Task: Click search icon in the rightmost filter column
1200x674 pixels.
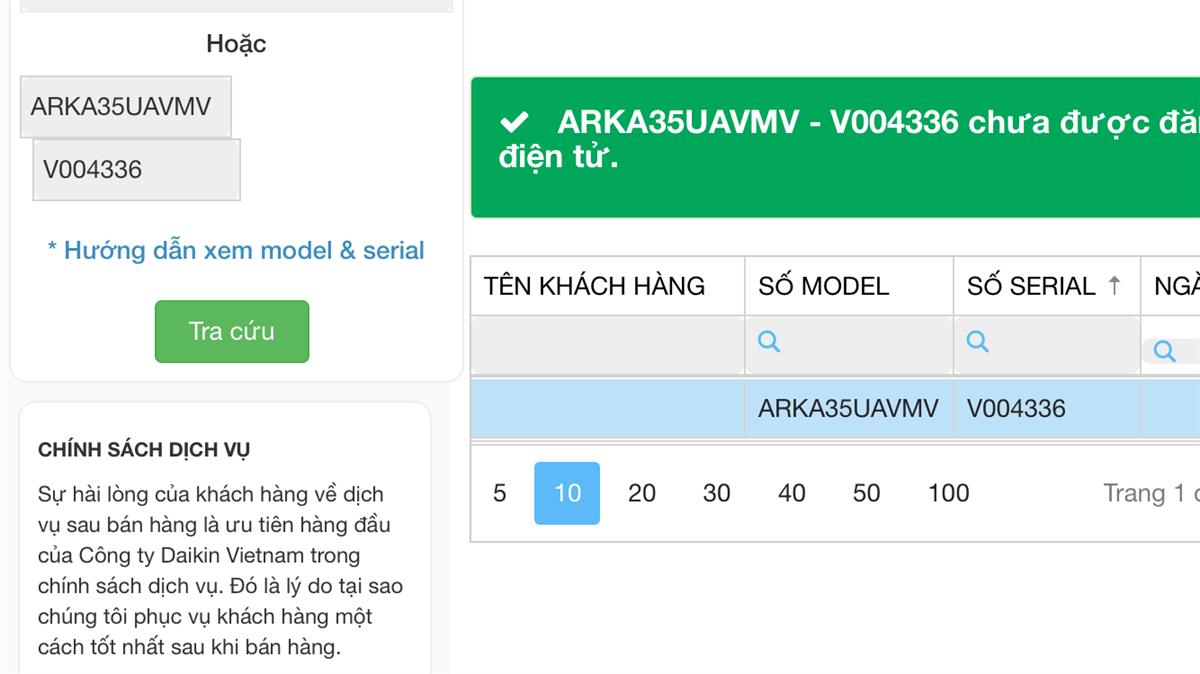Action: point(1164,351)
